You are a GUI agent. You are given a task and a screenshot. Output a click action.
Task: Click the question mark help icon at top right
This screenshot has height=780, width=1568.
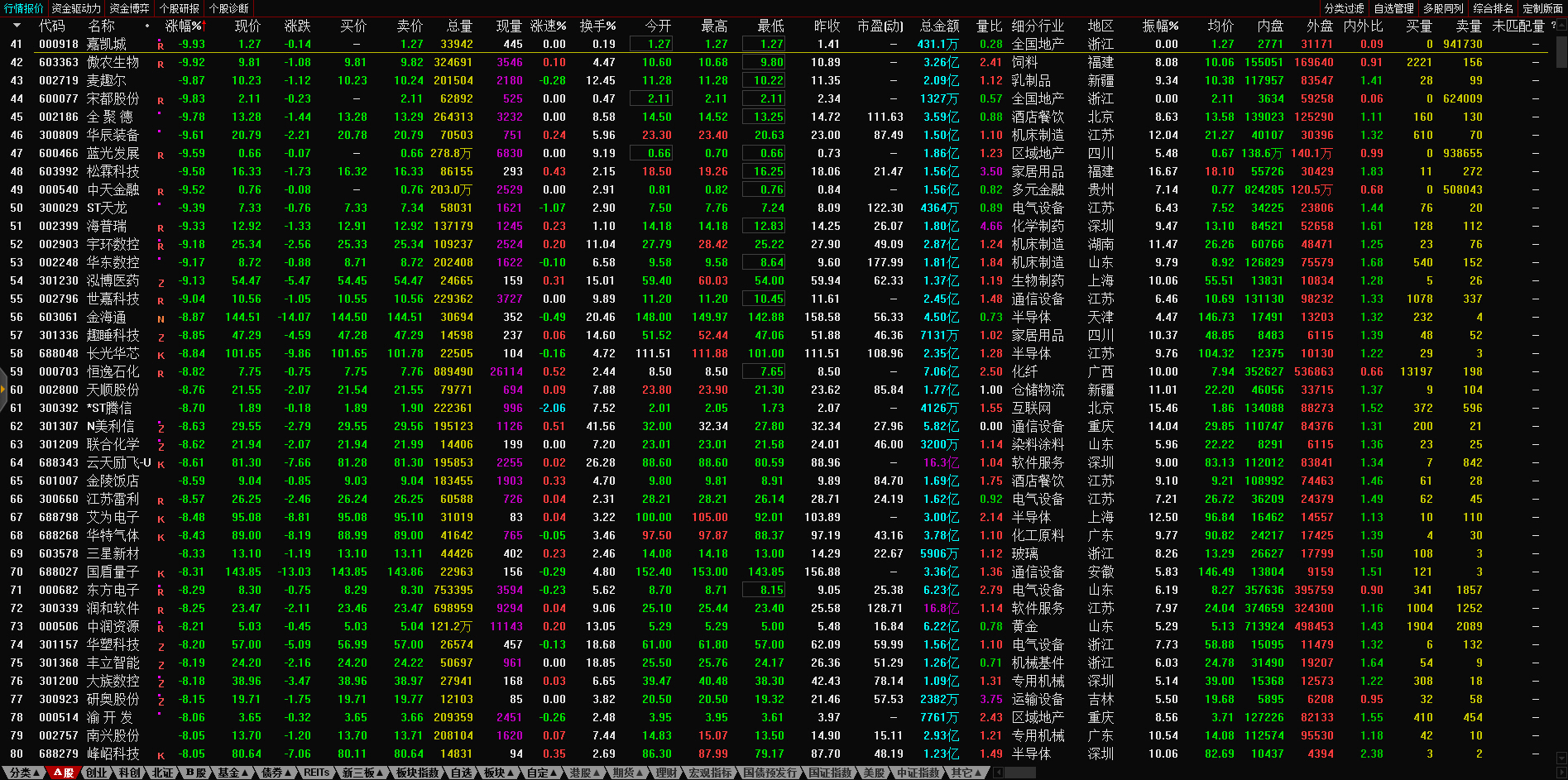click(1553, 26)
